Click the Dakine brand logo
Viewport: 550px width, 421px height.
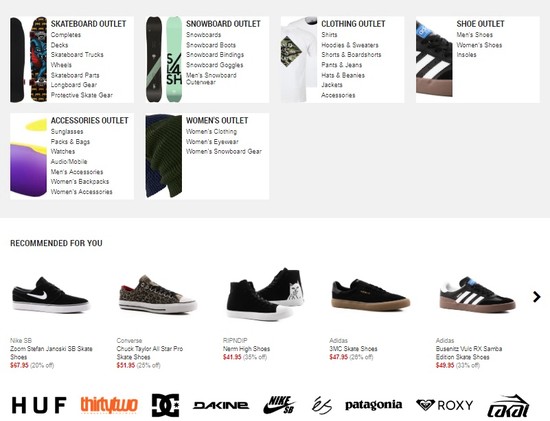pyautogui.click(x=221, y=406)
